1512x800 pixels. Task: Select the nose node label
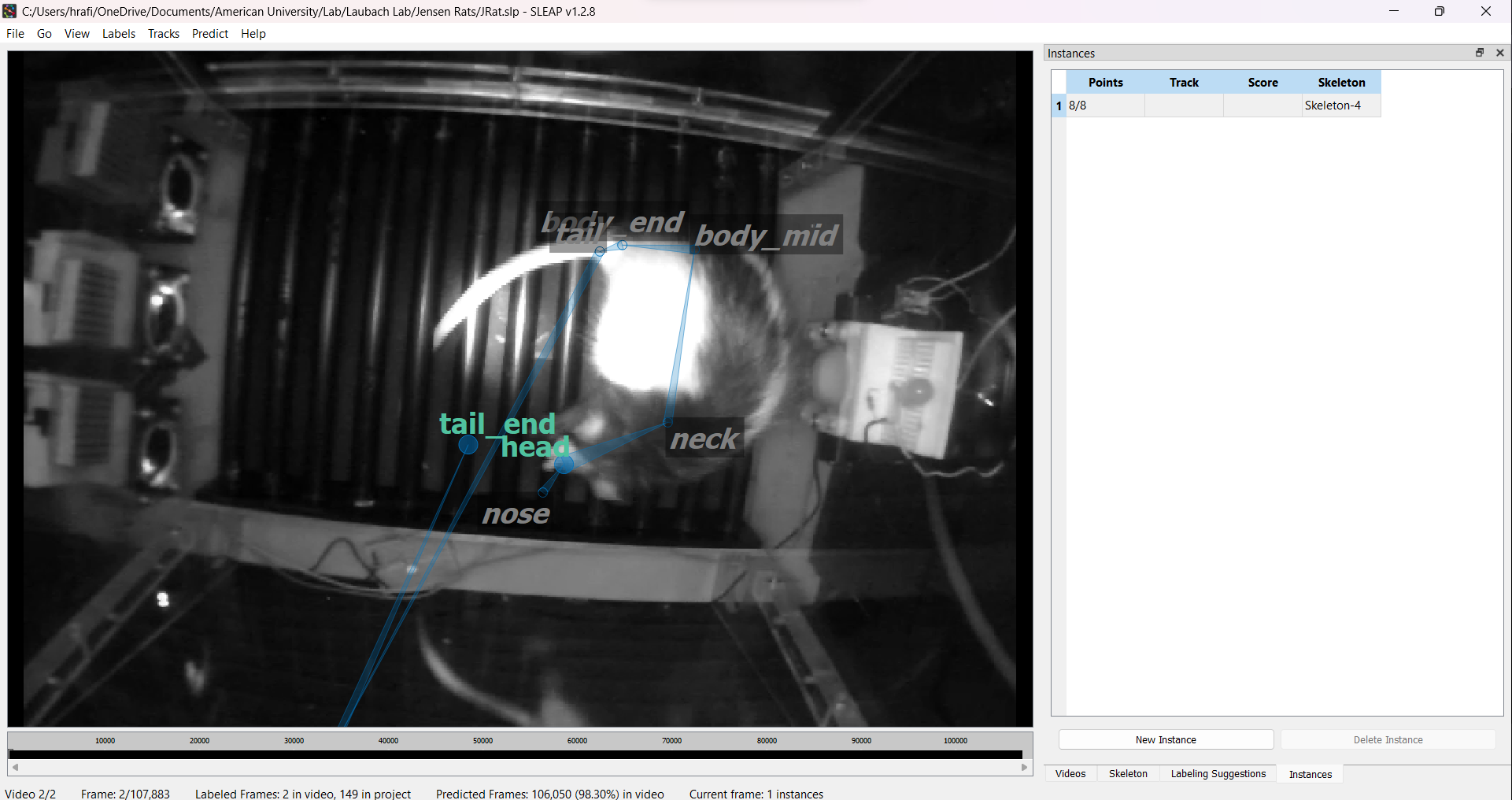click(x=516, y=514)
